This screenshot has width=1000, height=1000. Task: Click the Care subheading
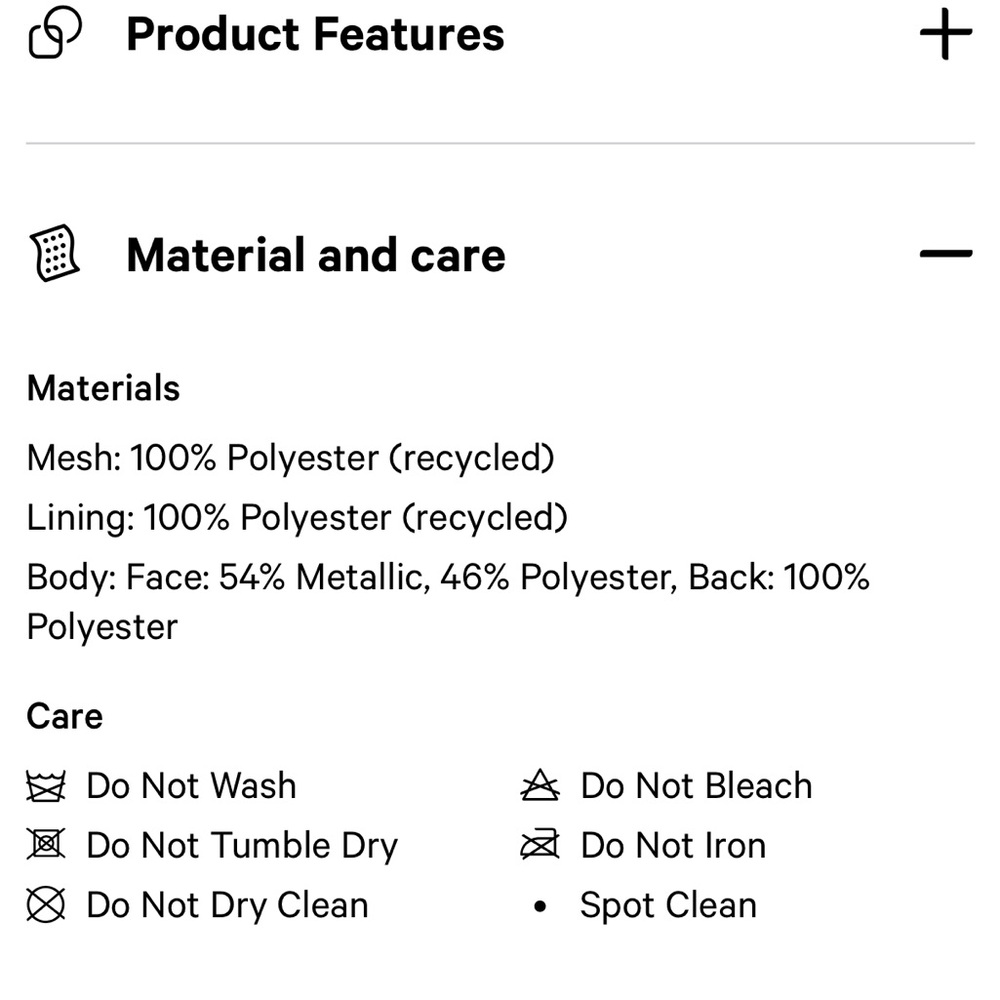(64, 716)
